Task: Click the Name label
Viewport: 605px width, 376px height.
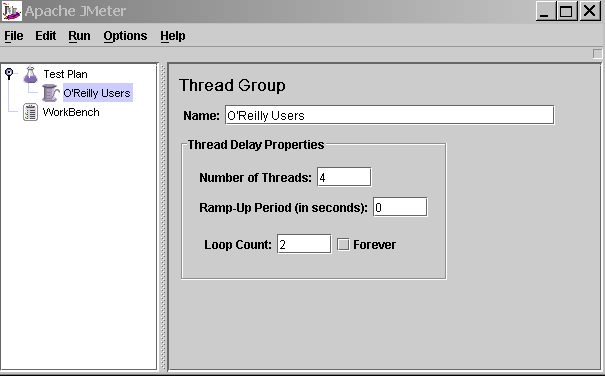Action: coord(201,116)
